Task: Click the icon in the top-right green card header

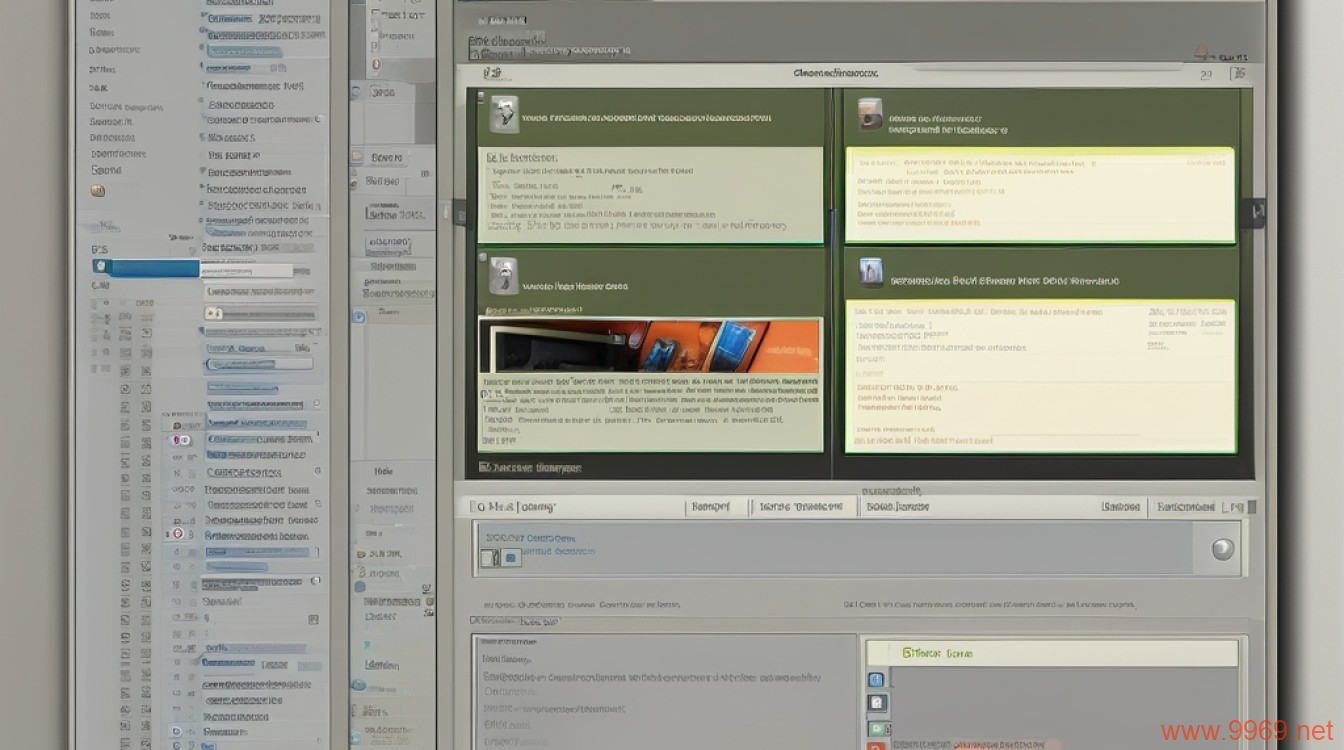Action: coord(870,114)
